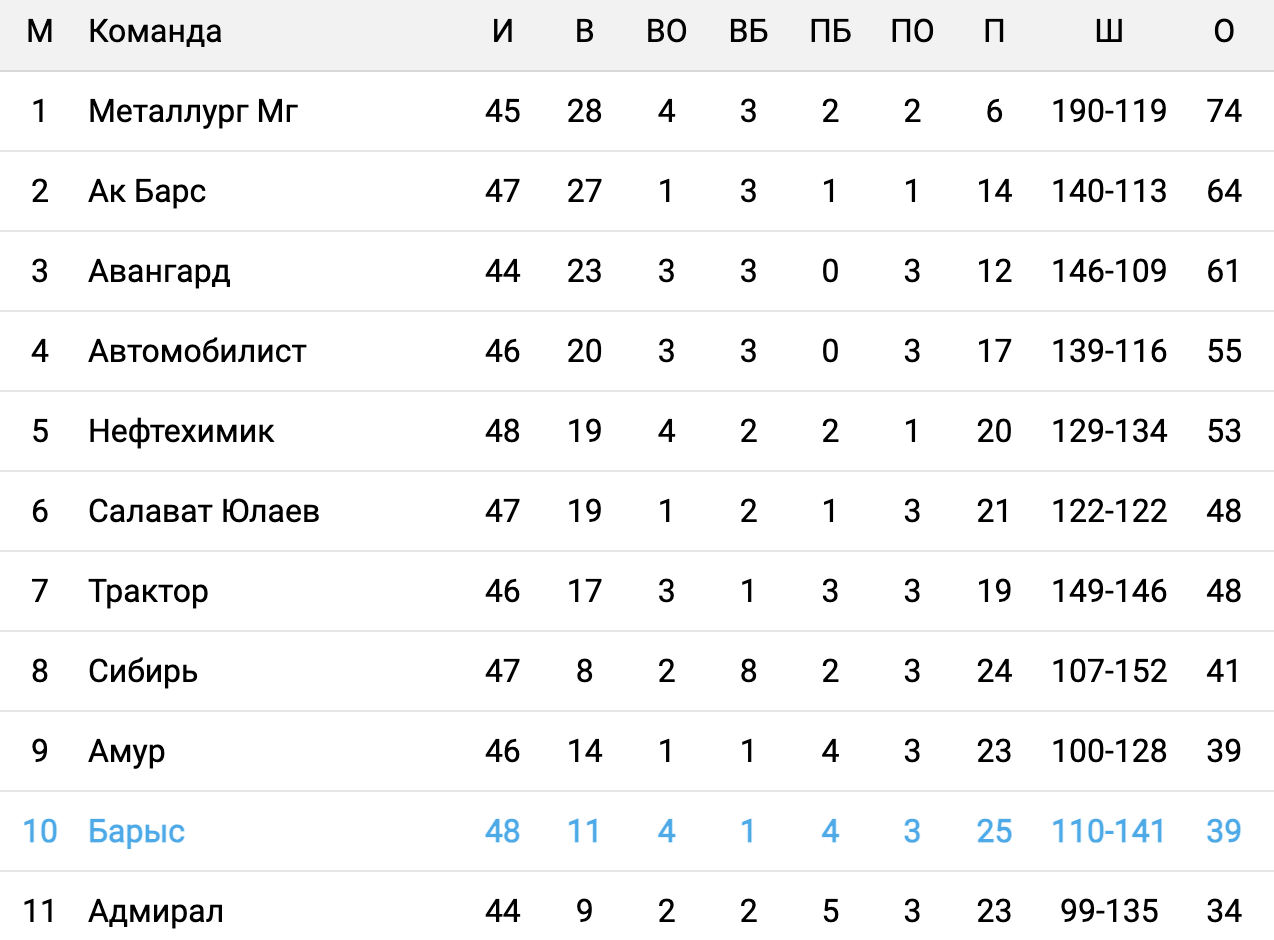Open the Амур team link
1274x940 pixels.
126,751
